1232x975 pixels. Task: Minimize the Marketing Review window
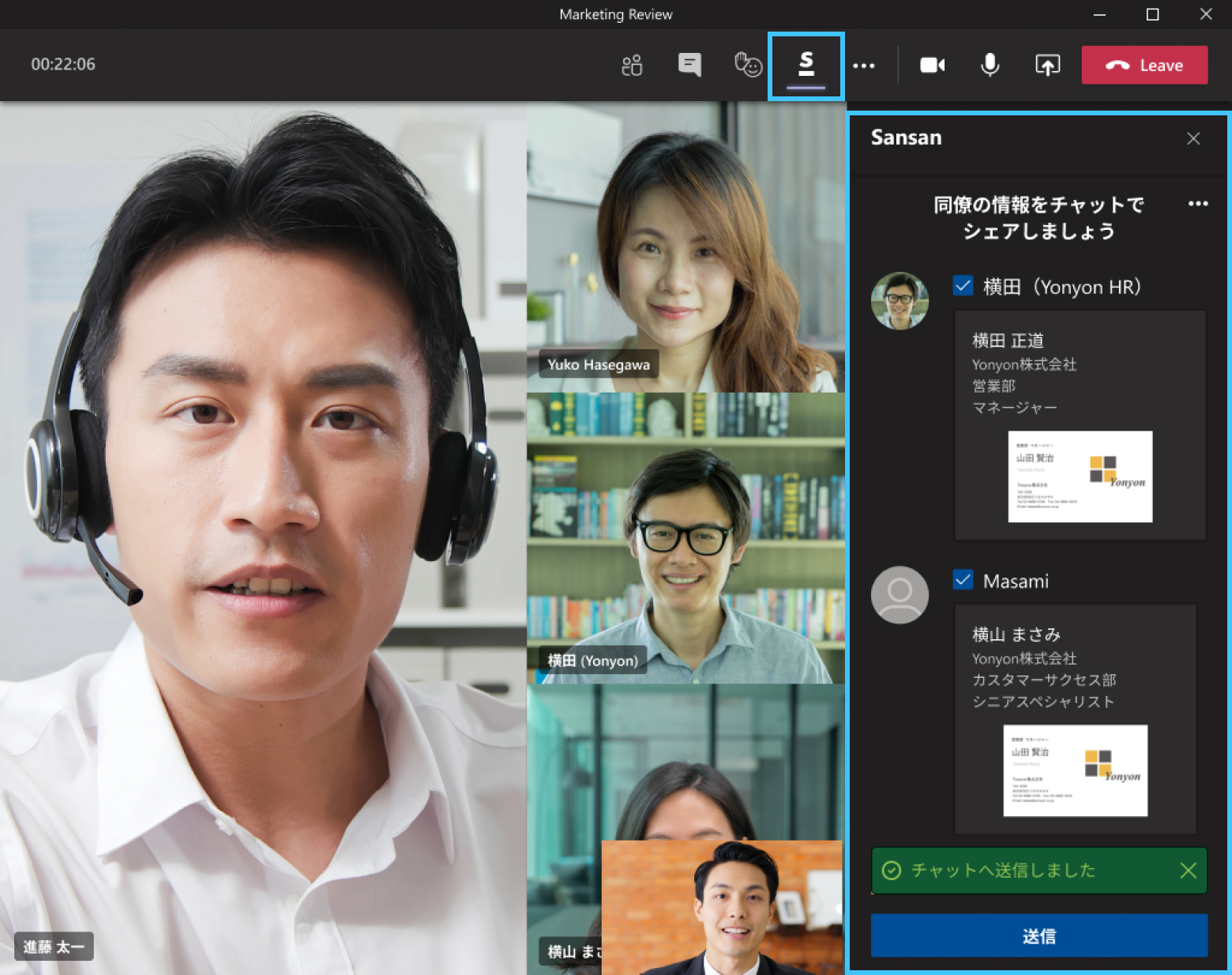1099,14
